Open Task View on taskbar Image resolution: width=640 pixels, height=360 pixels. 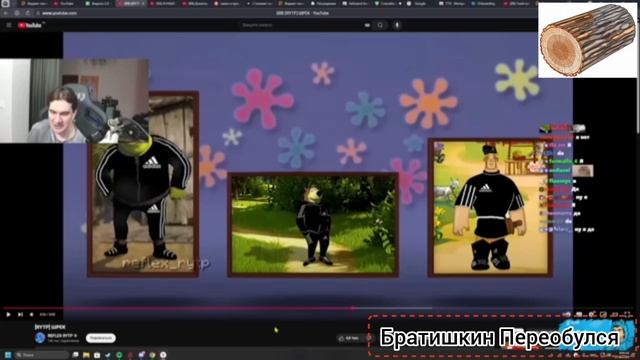[76, 355]
